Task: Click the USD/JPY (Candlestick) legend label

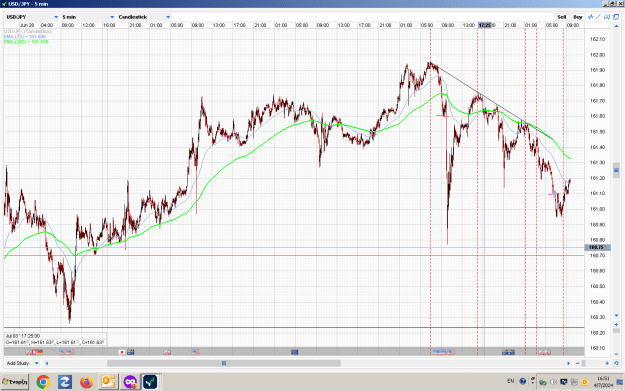Action: (x=28, y=31)
